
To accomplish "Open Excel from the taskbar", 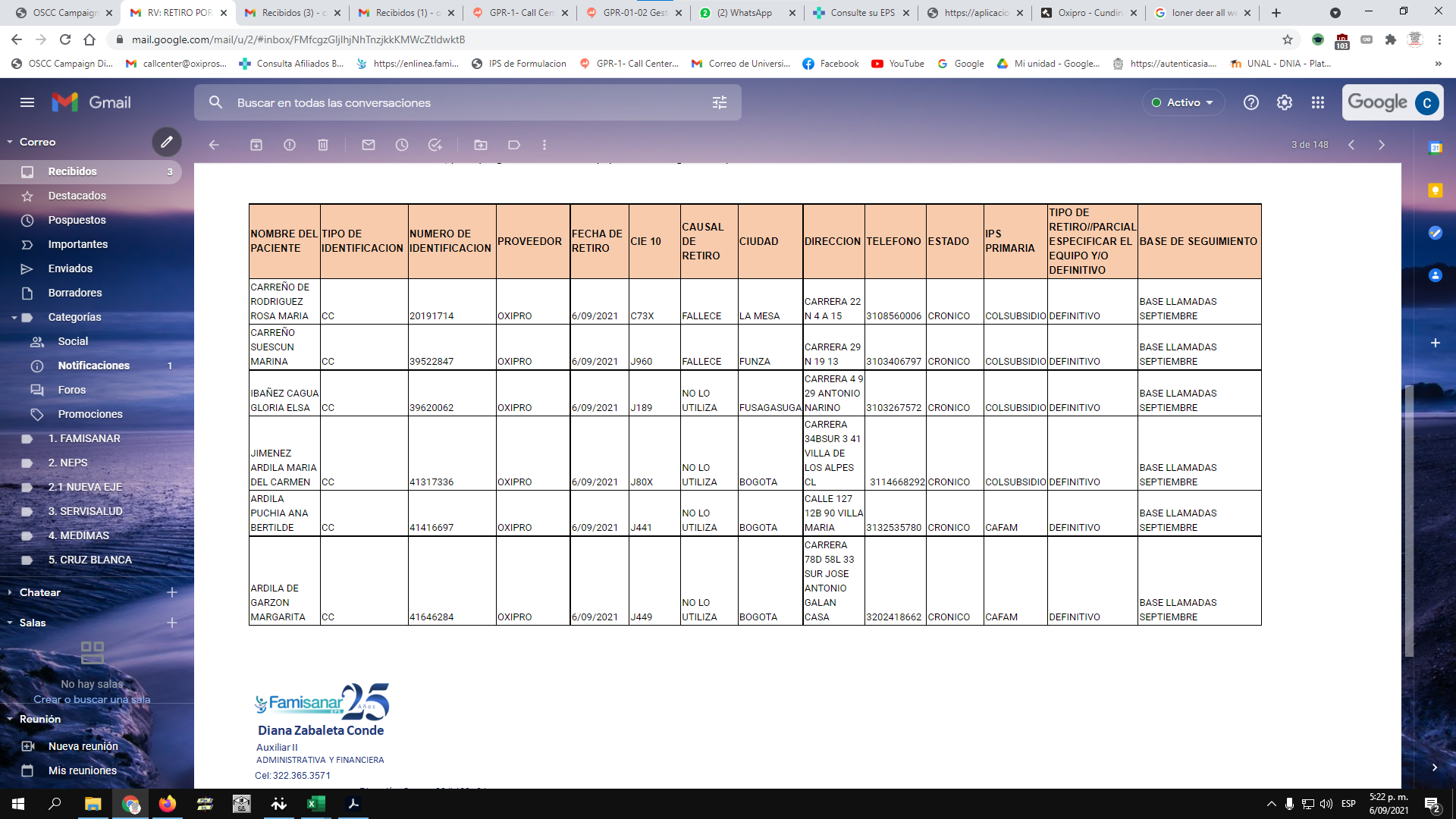I will pyautogui.click(x=316, y=804).
